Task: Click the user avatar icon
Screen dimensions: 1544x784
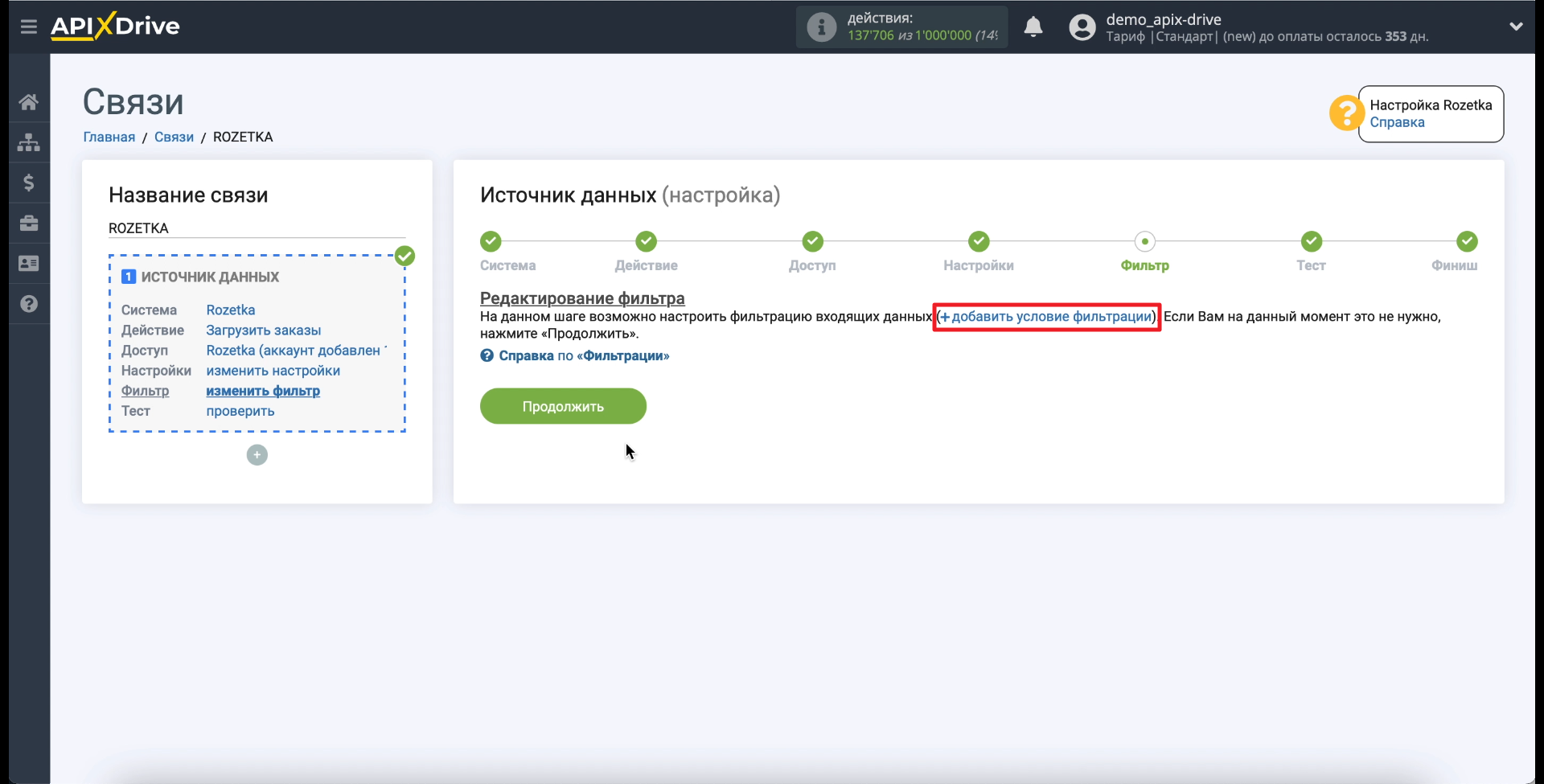Action: [1082, 27]
